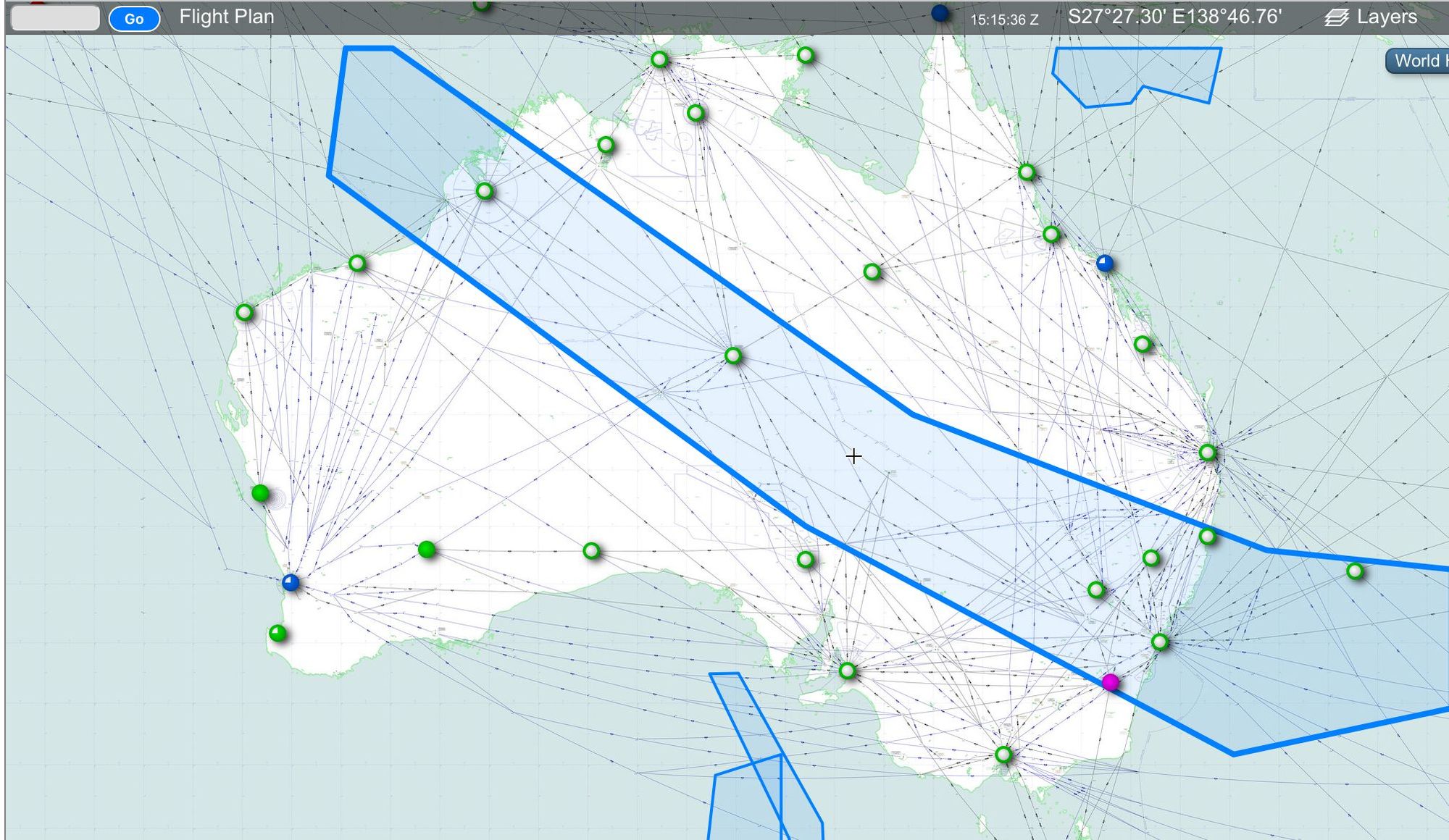Click the green ring marker in central Australia
Screen dimensions: 1449x840
tap(733, 356)
